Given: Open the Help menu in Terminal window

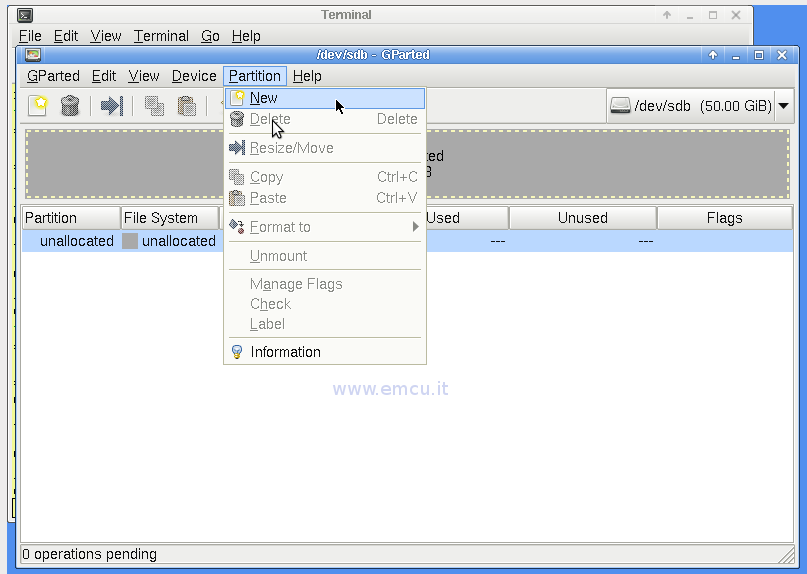Looking at the screenshot, I should [246, 36].
